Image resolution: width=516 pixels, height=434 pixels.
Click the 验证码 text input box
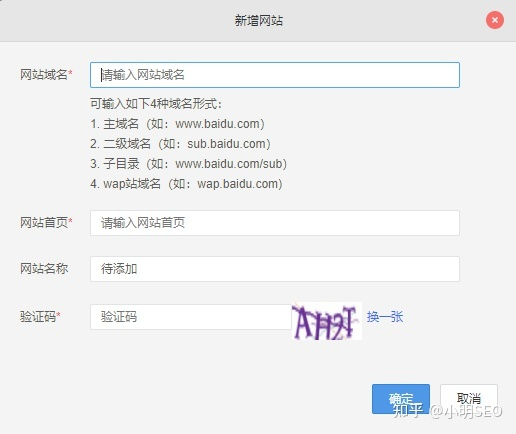pos(191,317)
